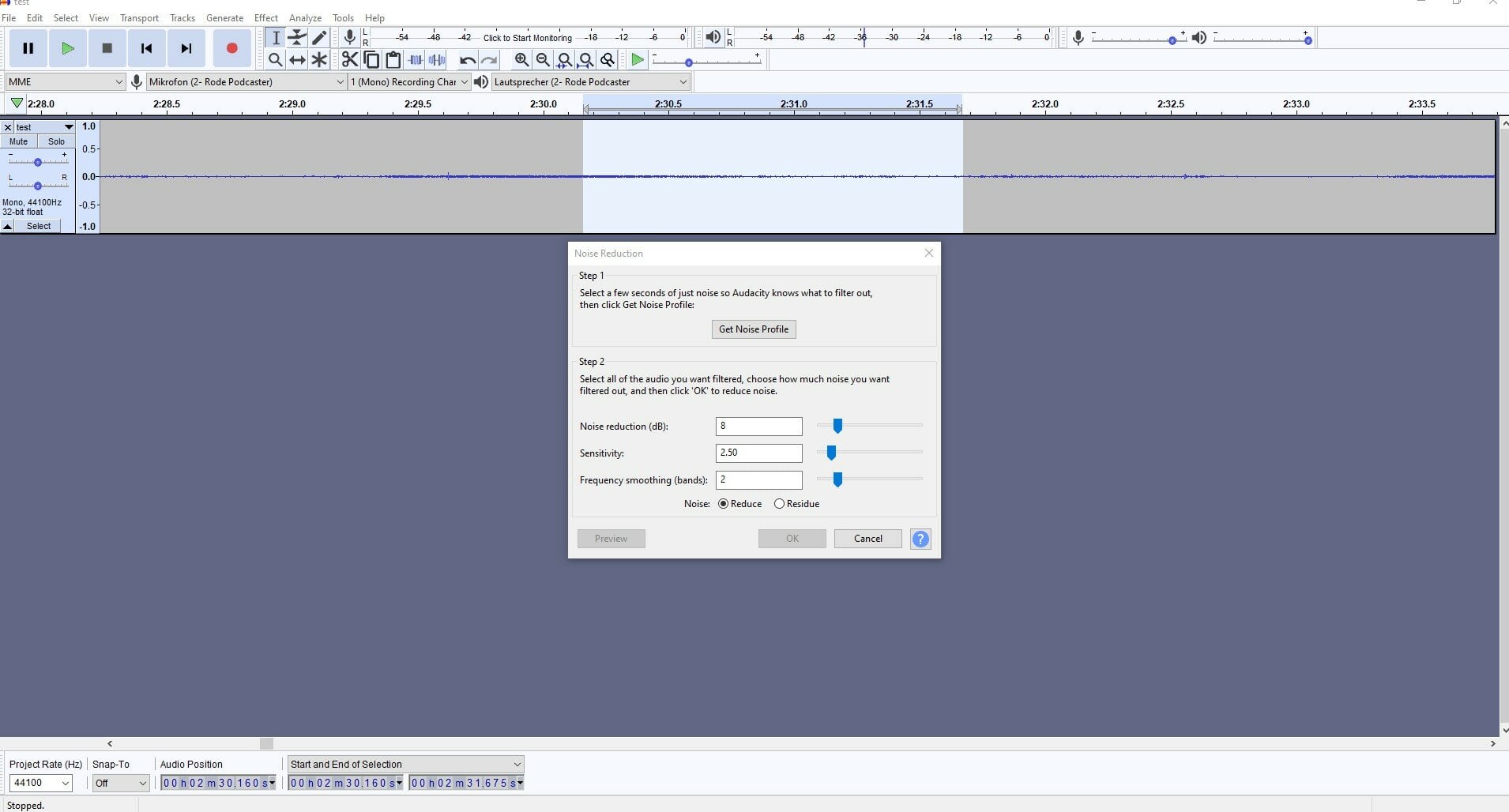
Task: Select the Draw pencil tool
Action: [319, 37]
